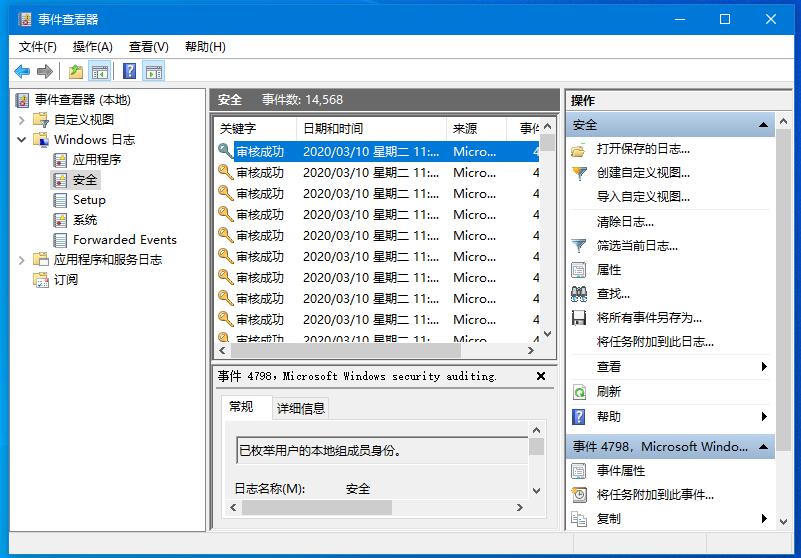Viewport: 801px width, 558px height.
Task: Collapse the Windows 日志 tree node
Action: pos(22,140)
